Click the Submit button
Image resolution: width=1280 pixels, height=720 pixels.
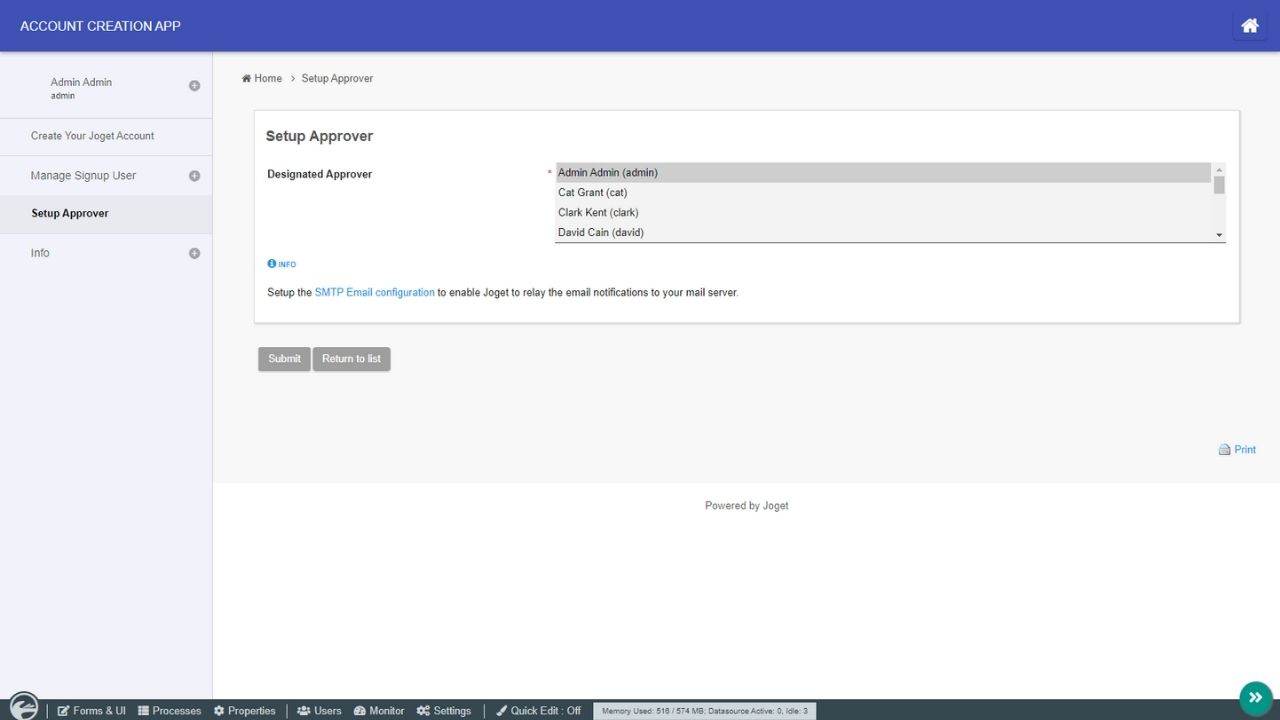click(x=284, y=359)
